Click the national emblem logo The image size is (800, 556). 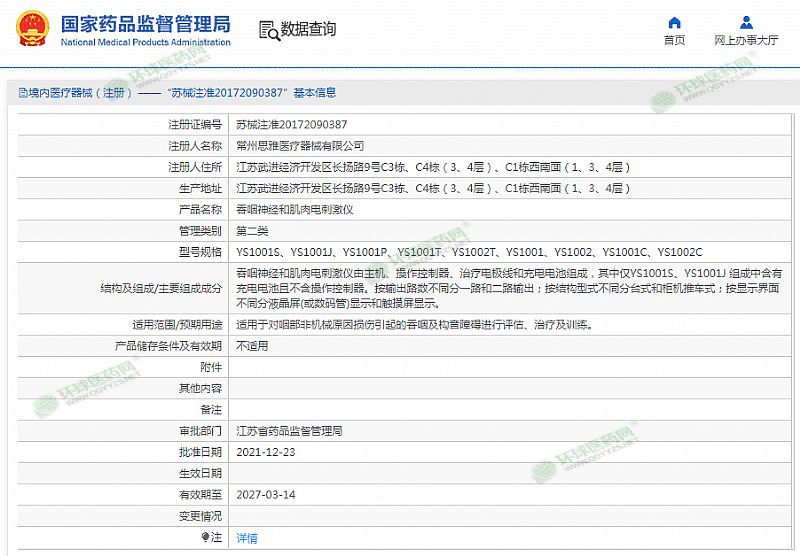30,30
